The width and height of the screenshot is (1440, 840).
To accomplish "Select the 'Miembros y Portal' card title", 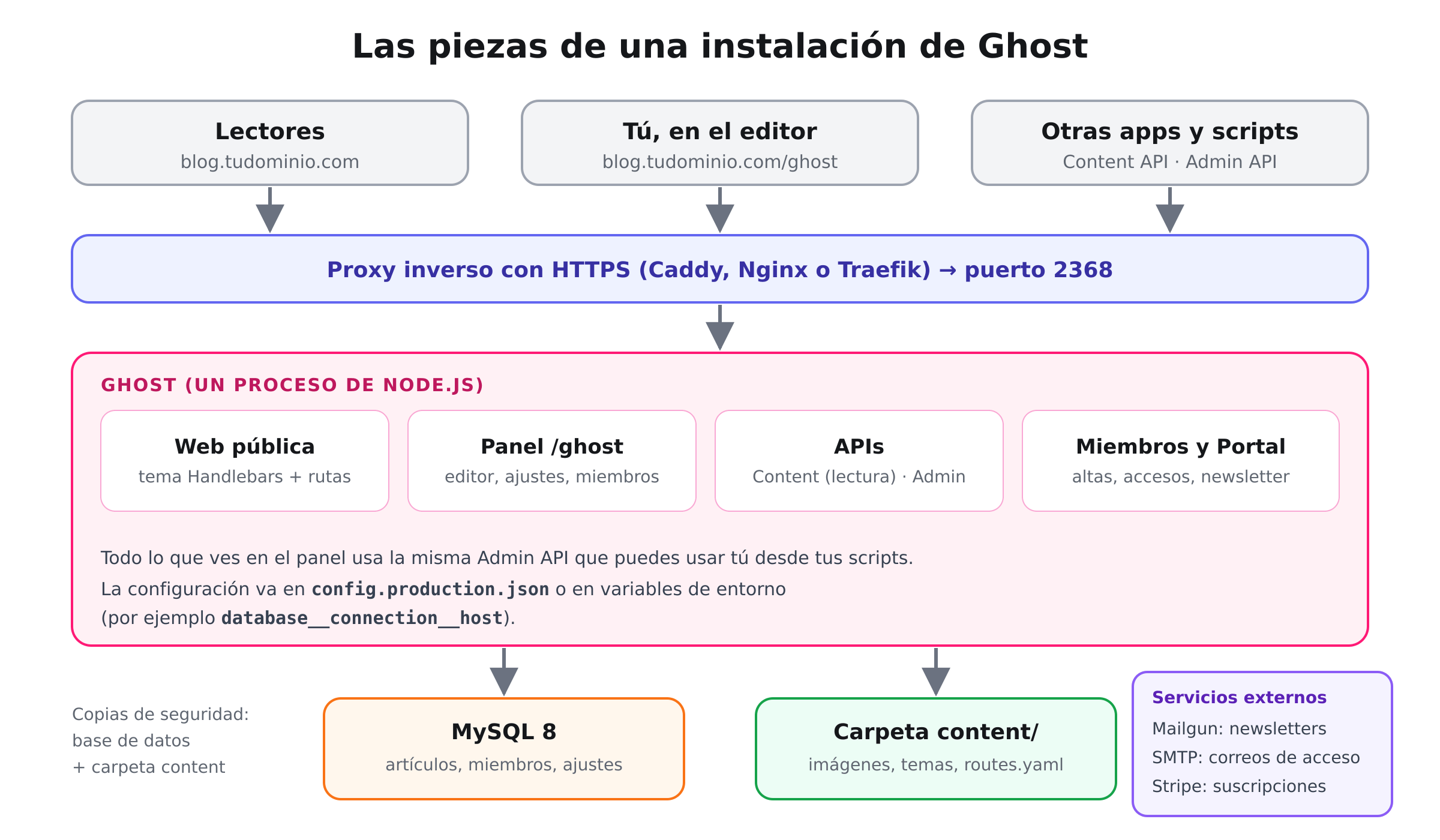I will tap(1181, 447).
